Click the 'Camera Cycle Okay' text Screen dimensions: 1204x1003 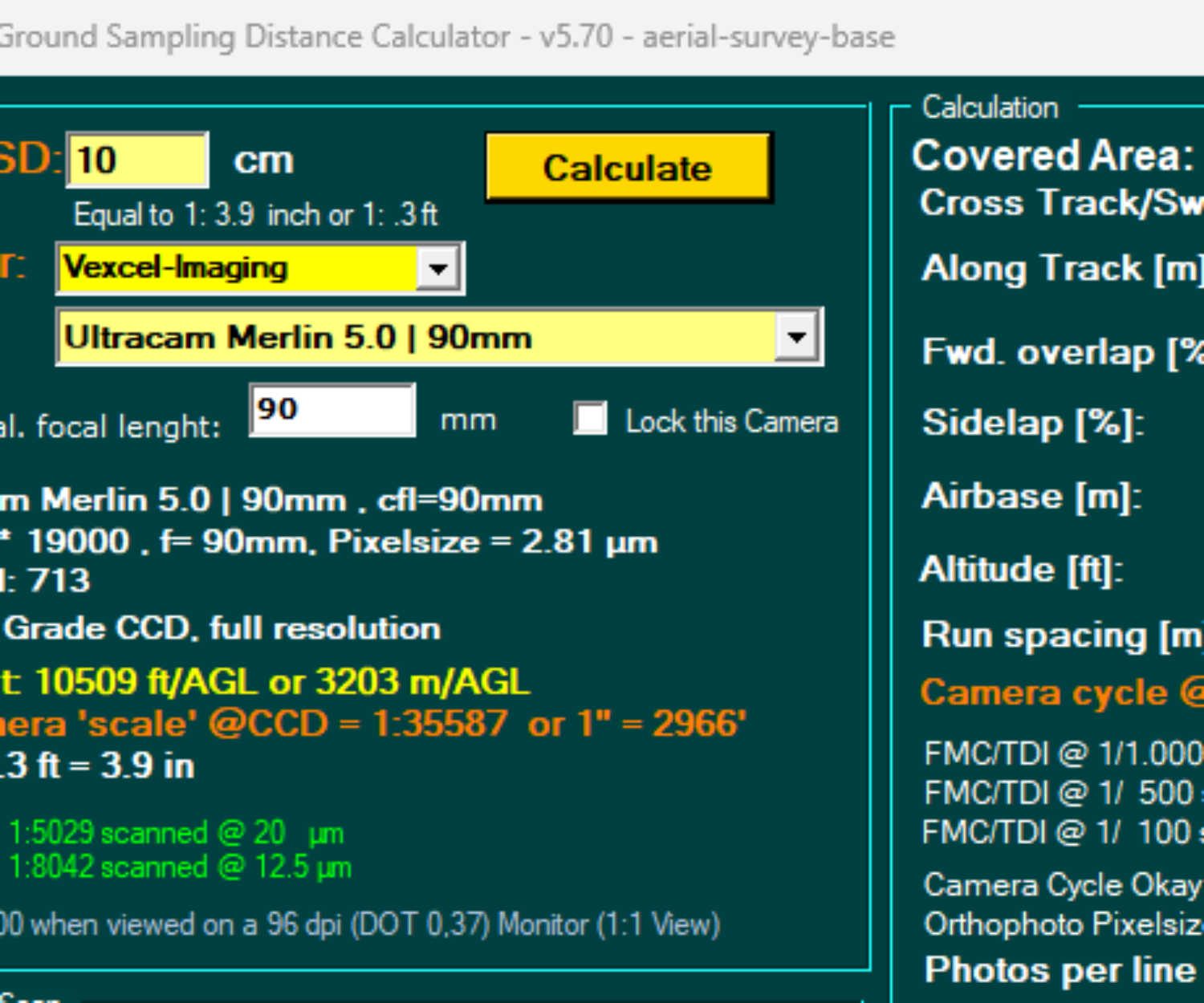1063,884
